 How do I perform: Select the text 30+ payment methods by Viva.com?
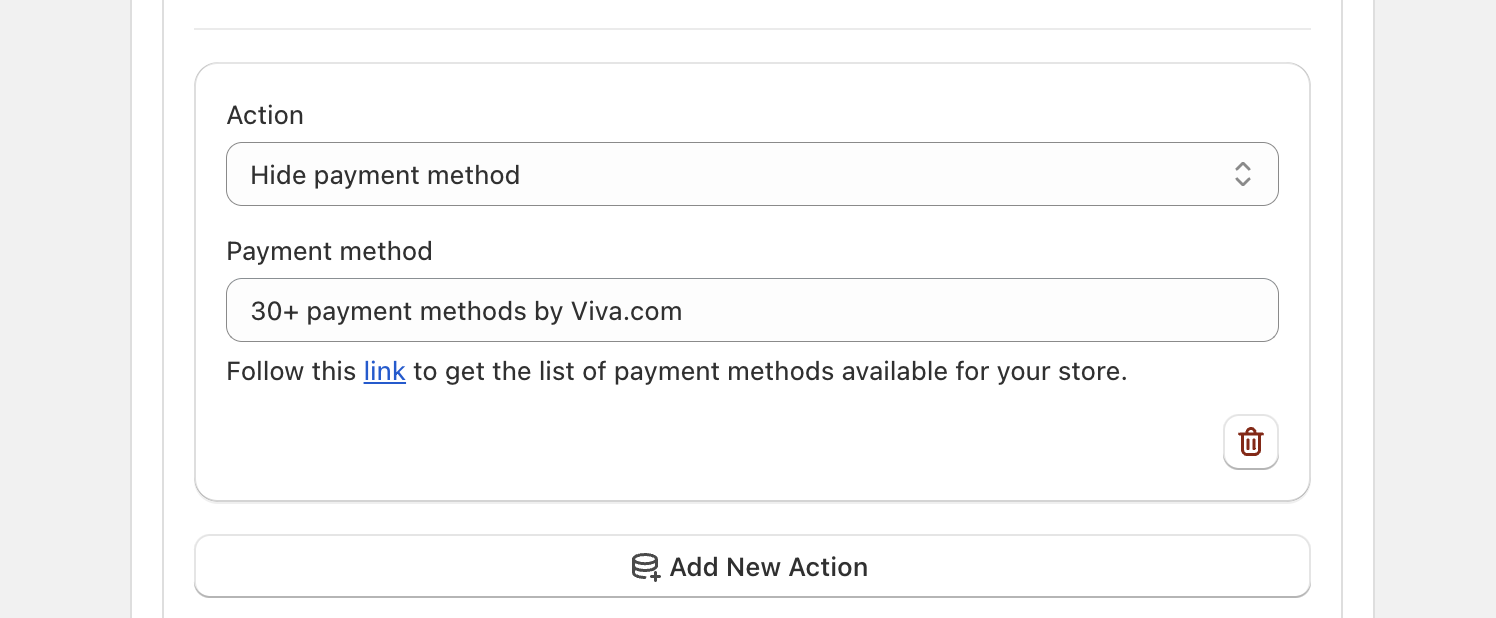466,311
